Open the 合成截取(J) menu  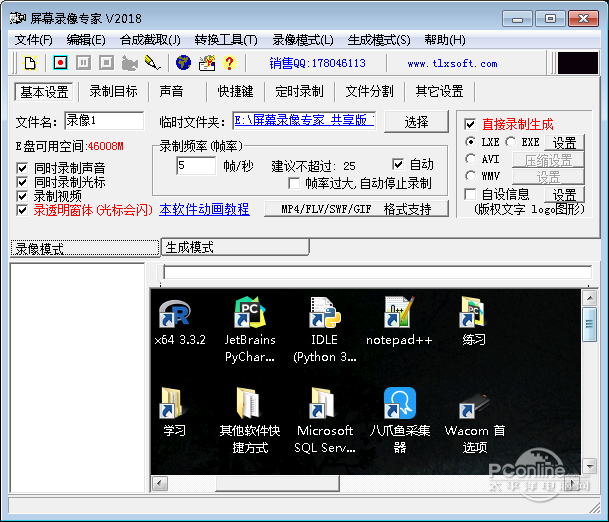pyautogui.click(x=150, y=40)
